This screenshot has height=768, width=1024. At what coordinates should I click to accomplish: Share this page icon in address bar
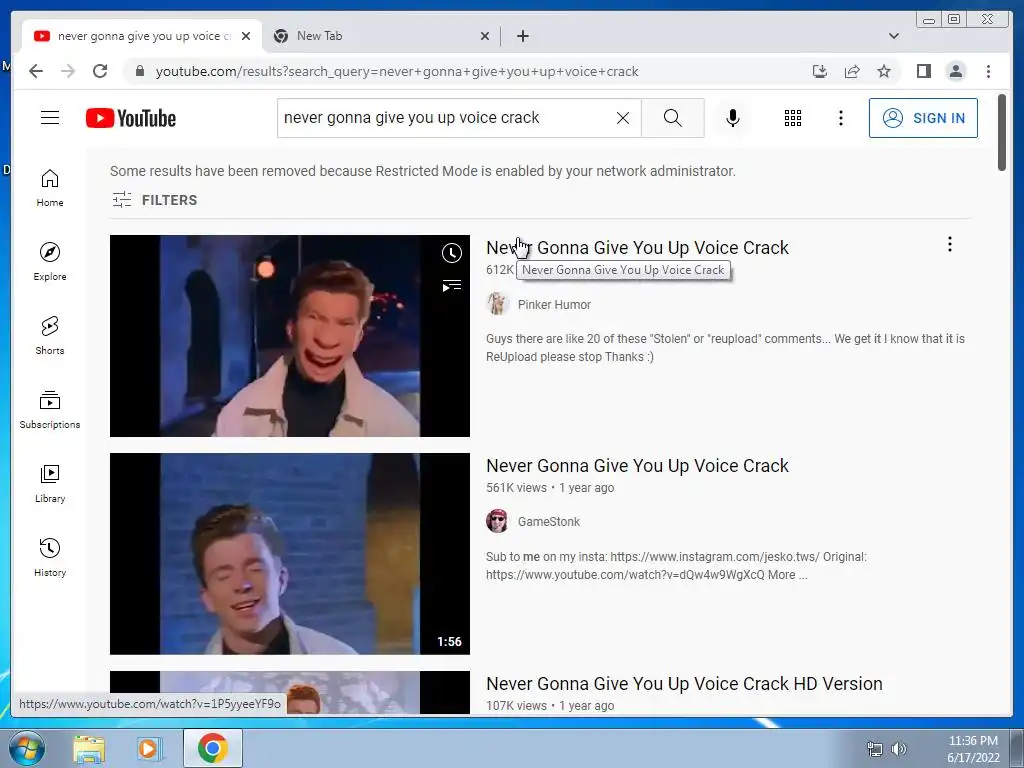coord(852,71)
